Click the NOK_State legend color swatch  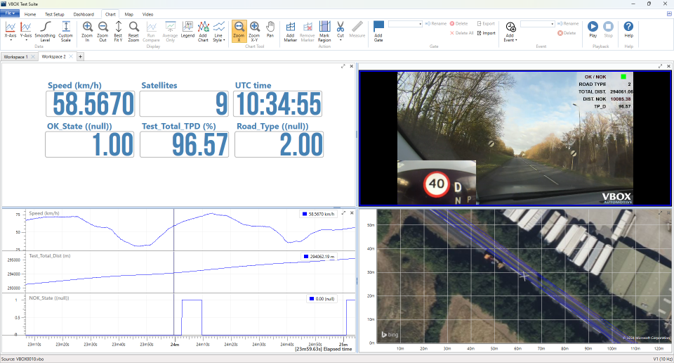pos(312,298)
